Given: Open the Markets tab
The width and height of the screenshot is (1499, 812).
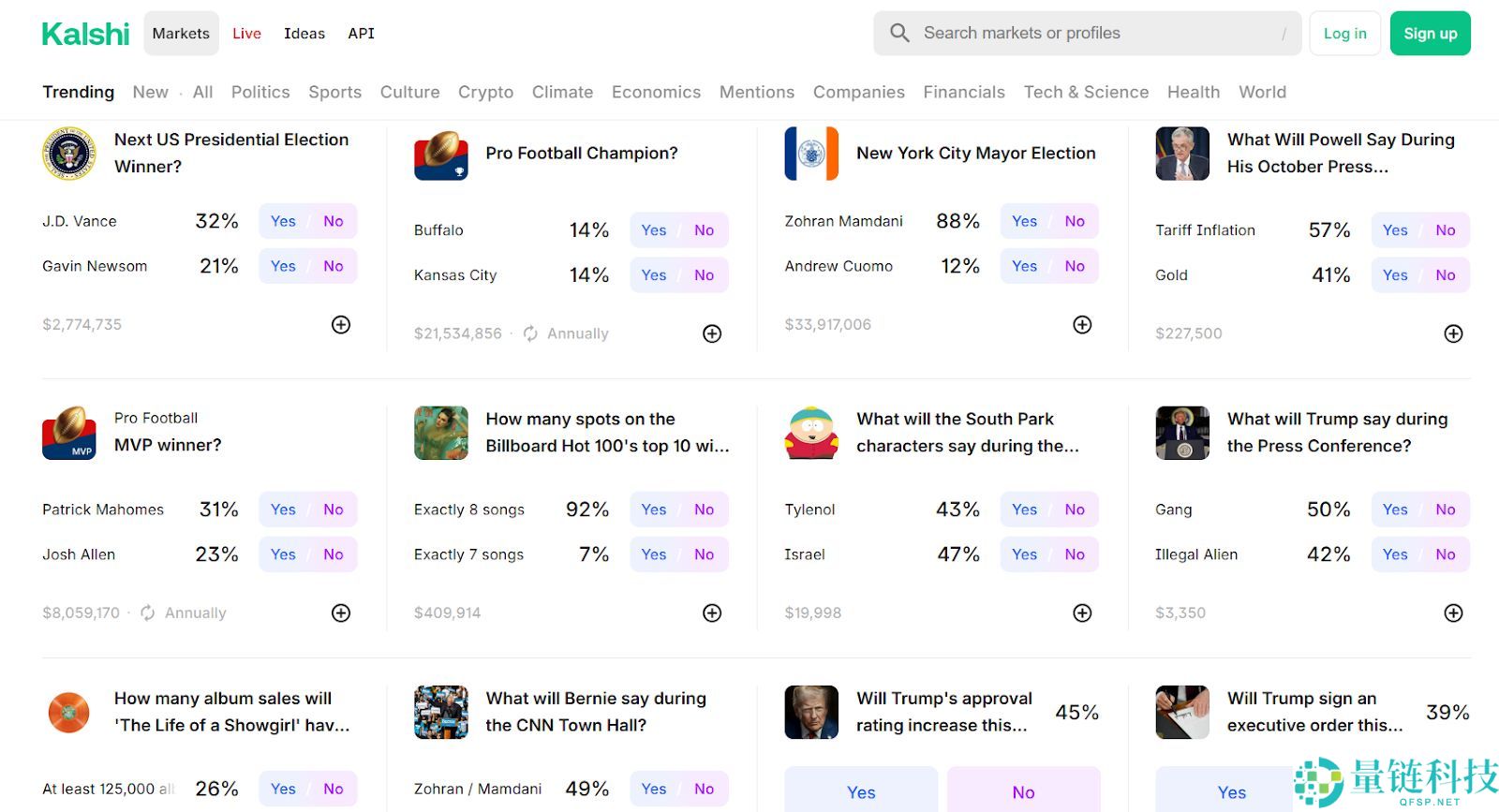Looking at the screenshot, I should coord(181,34).
